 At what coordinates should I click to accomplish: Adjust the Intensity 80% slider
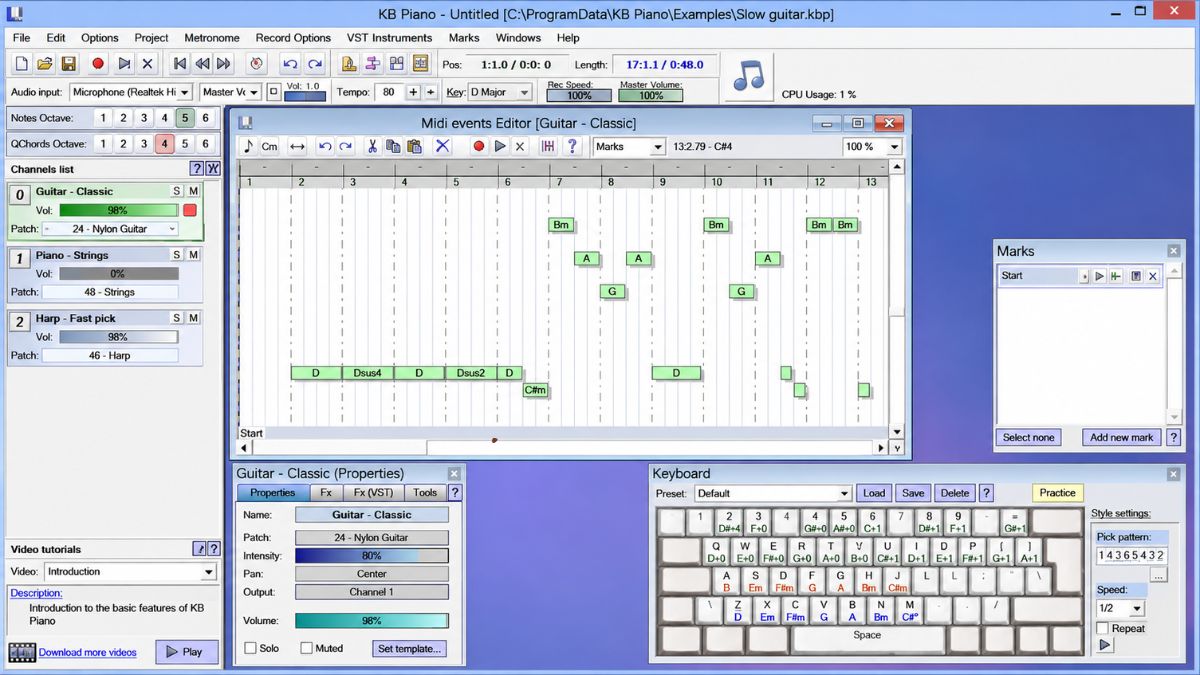point(371,556)
